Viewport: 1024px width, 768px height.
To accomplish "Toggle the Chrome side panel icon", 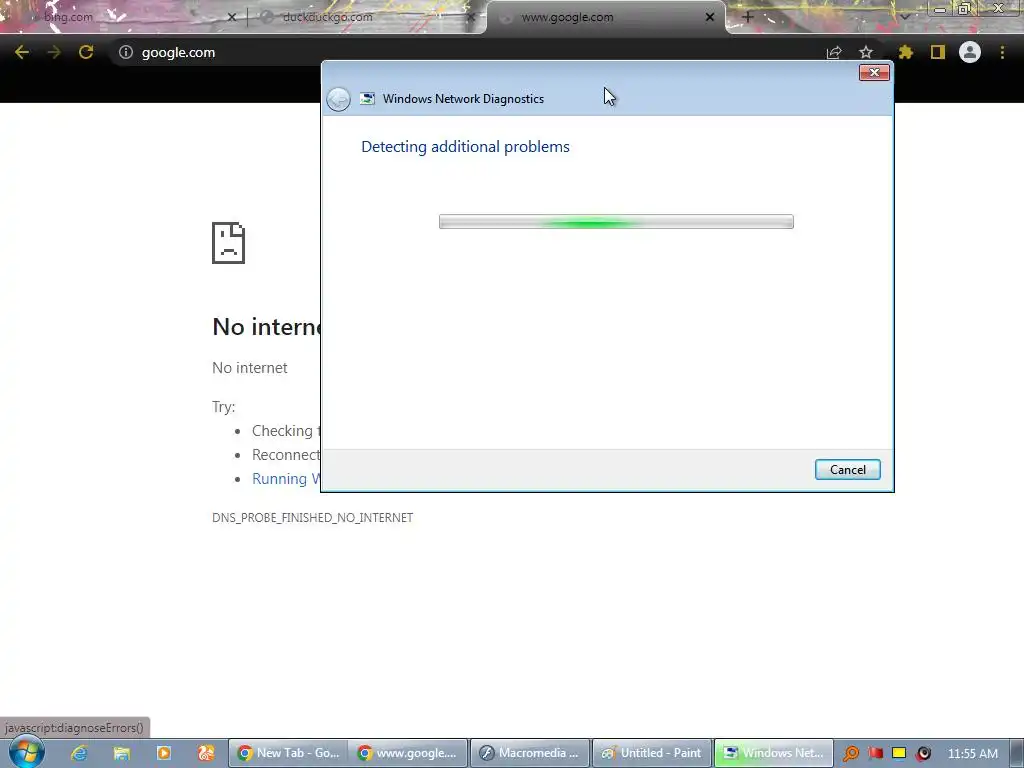I will coord(938,52).
